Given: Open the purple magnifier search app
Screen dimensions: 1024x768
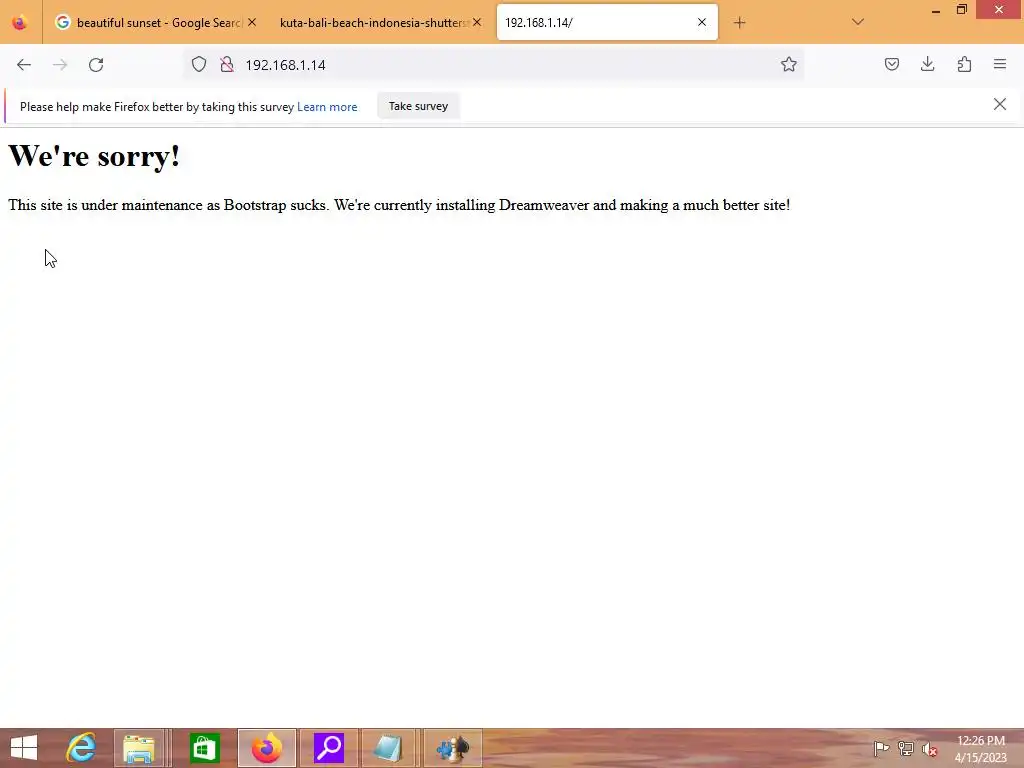Looking at the screenshot, I should [328, 748].
